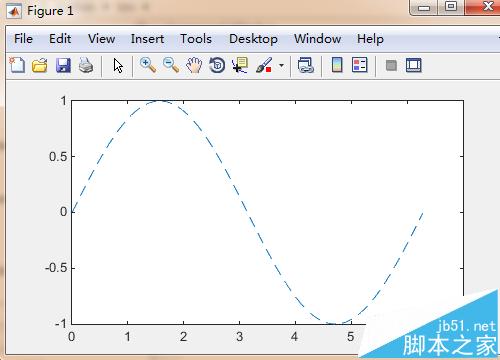
Task: Activate the Zoom Out magnifier
Action: [x=171, y=65]
